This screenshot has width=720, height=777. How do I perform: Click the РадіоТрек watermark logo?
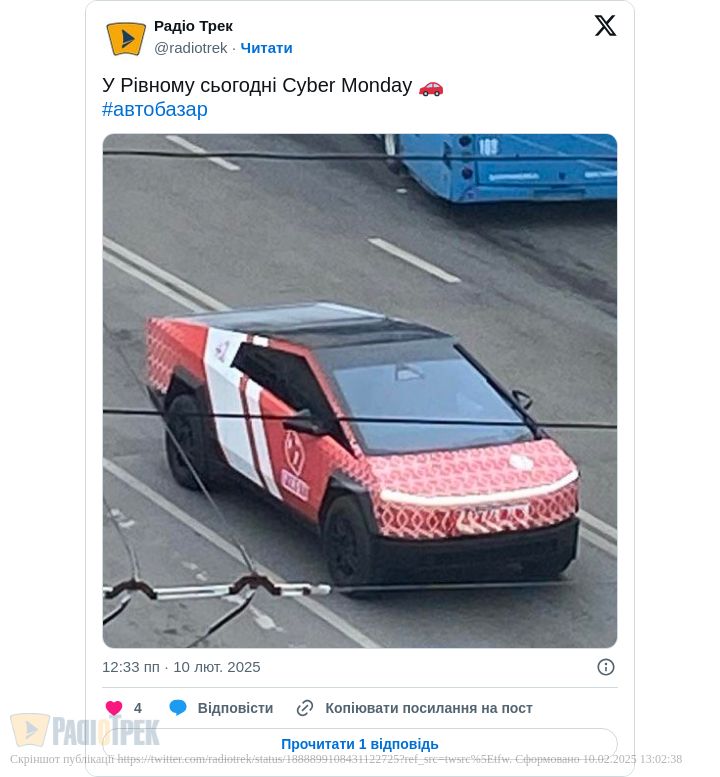click(84, 730)
